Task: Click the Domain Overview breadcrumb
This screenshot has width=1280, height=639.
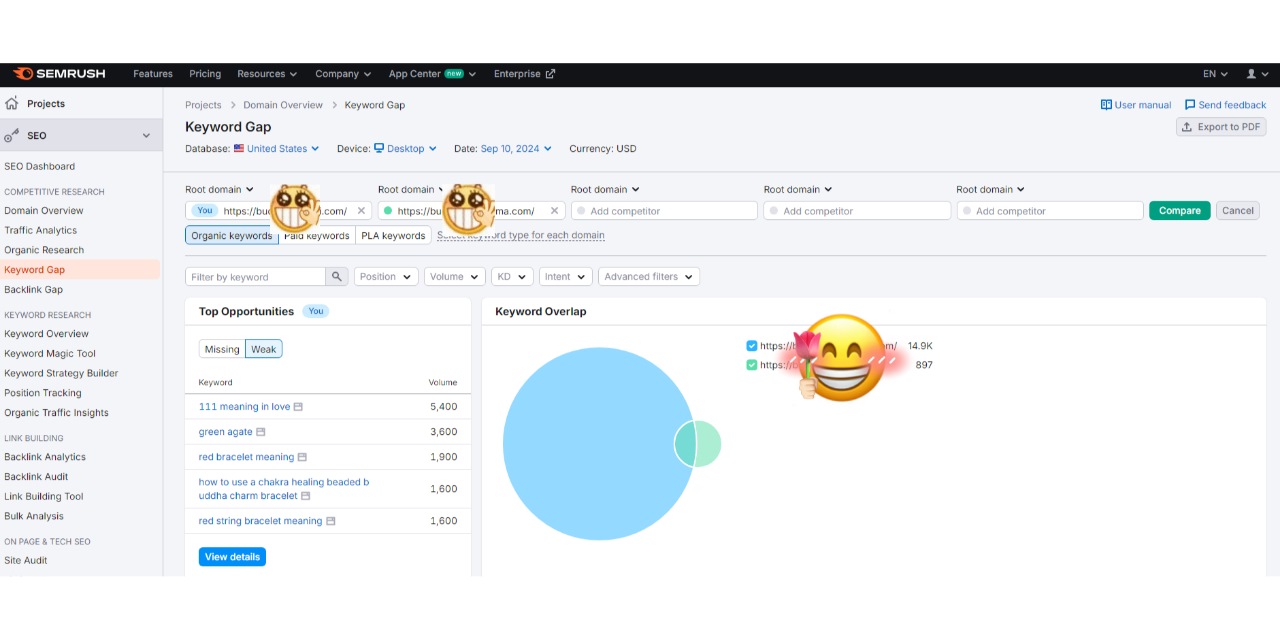Action: coord(283,105)
